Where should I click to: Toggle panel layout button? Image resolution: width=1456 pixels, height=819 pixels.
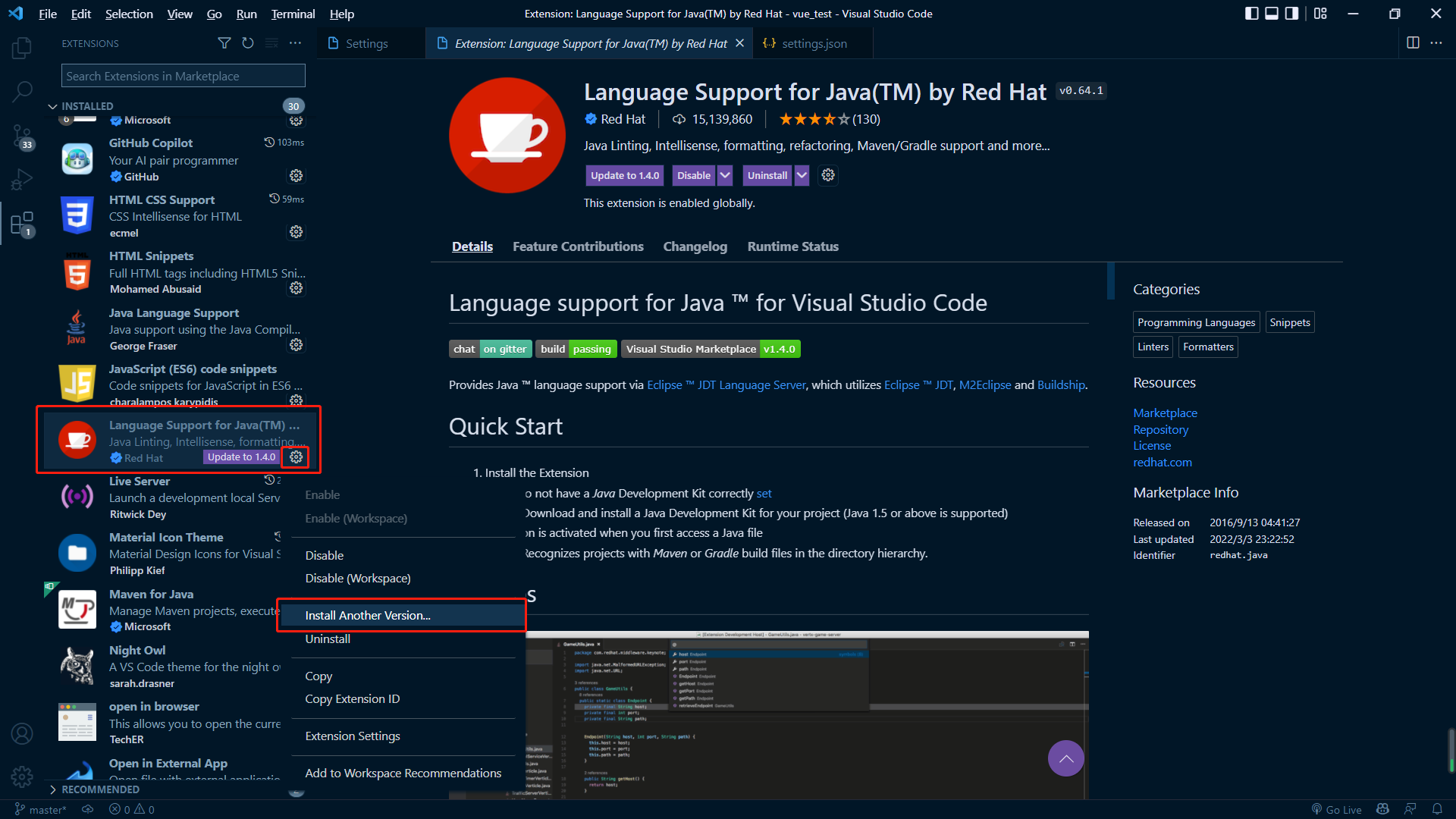point(1272,14)
